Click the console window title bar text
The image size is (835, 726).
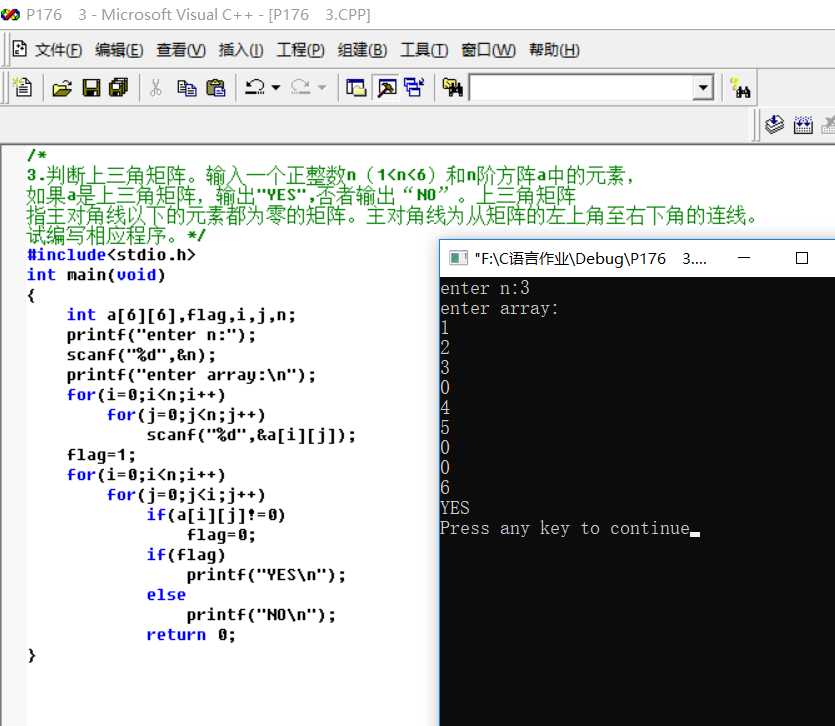click(591, 259)
